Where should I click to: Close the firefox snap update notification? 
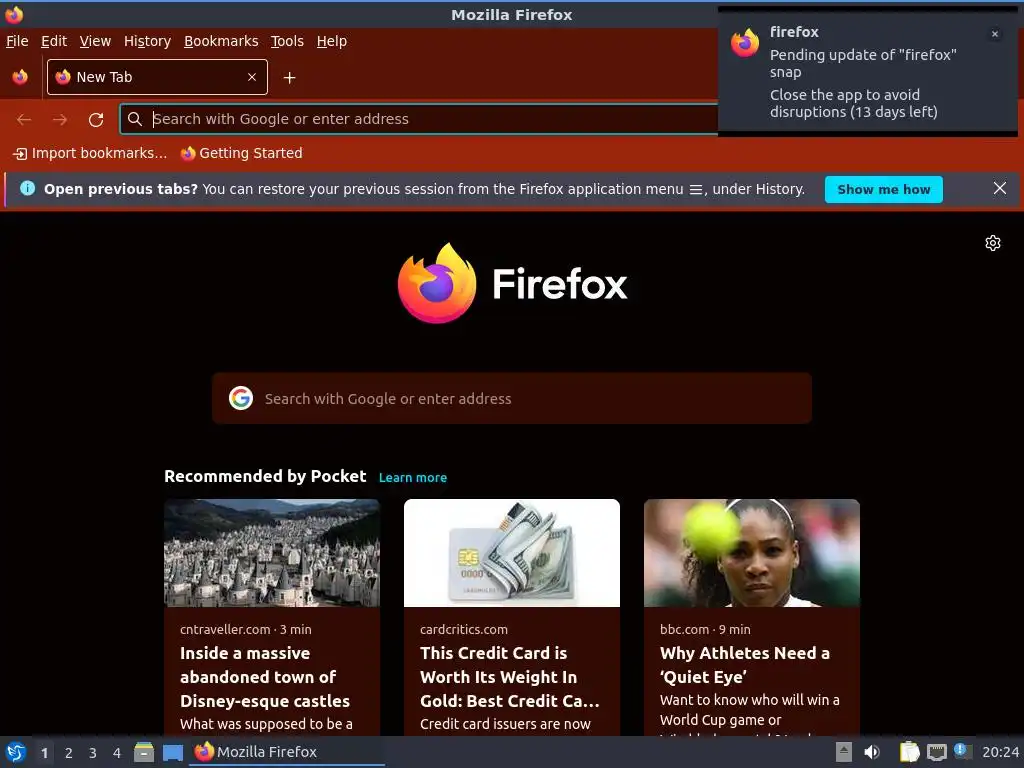tap(995, 34)
